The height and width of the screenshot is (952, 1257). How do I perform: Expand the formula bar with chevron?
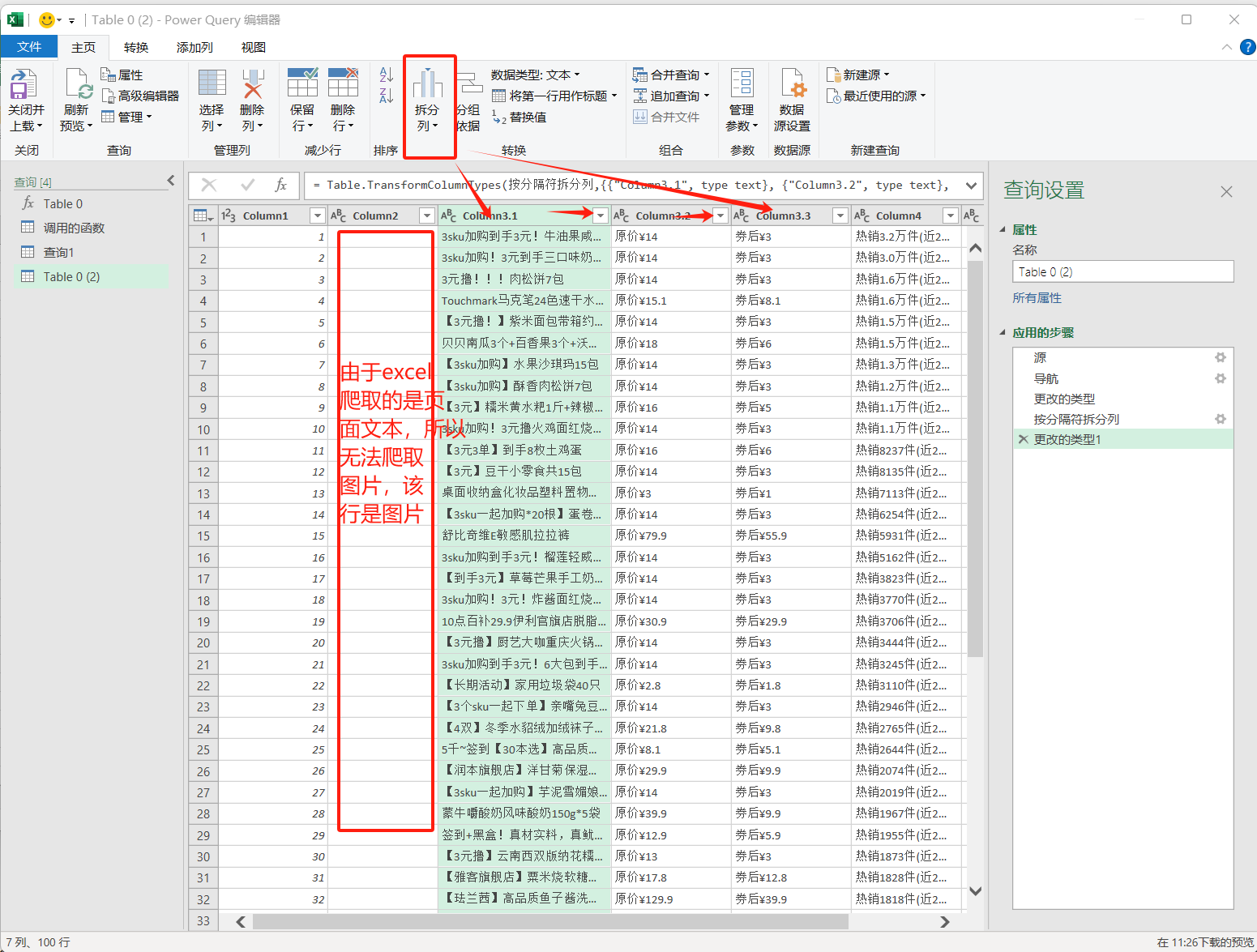pos(971,186)
